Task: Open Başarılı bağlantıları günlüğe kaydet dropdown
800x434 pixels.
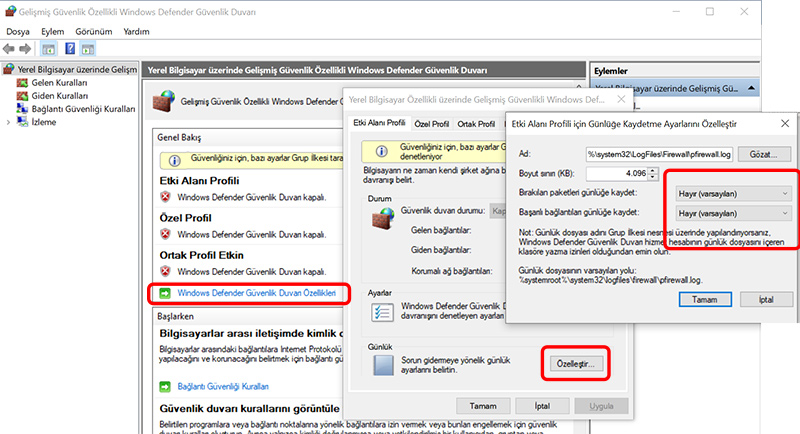Action: click(733, 213)
